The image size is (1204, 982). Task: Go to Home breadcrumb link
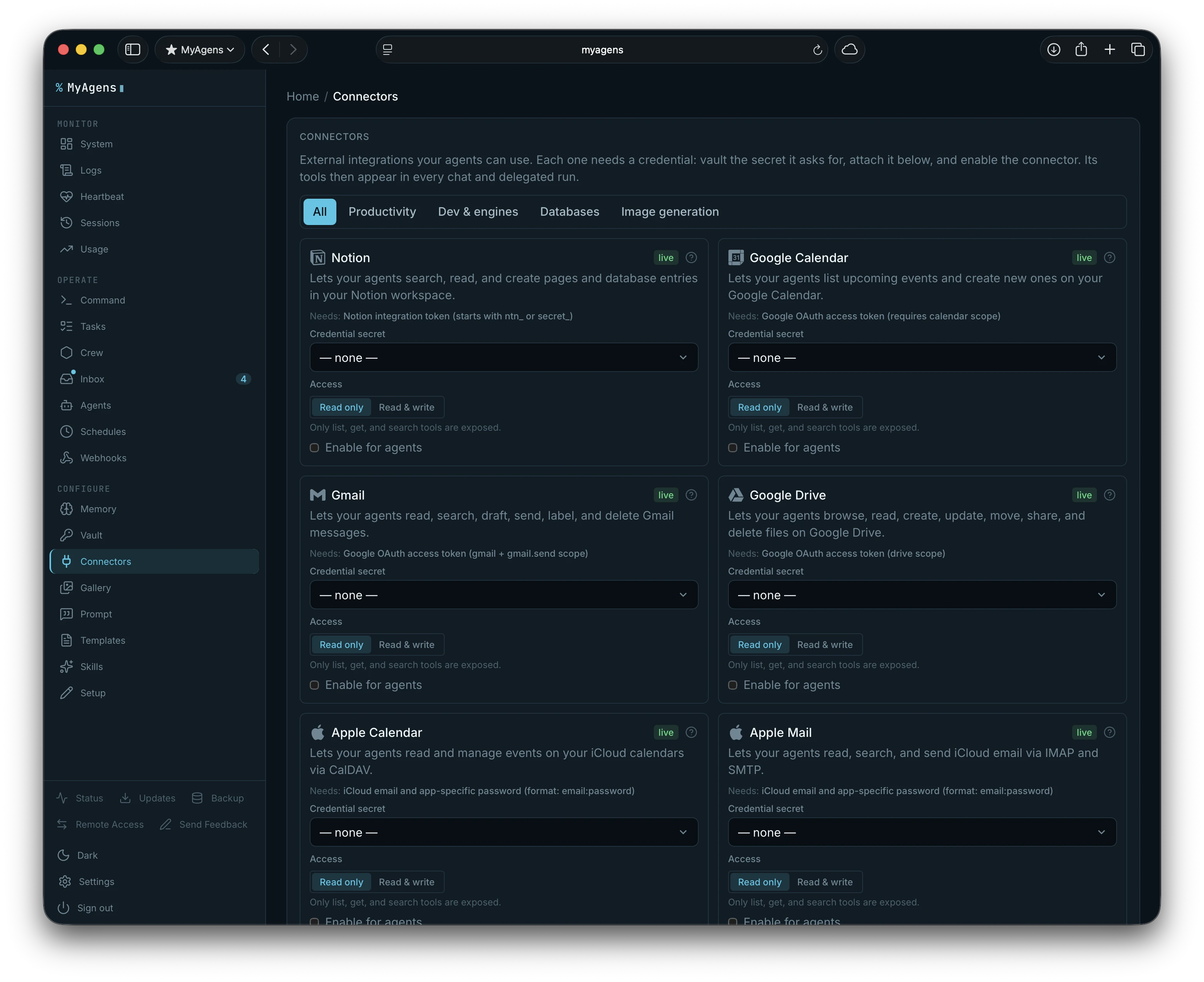coord(303,97)
